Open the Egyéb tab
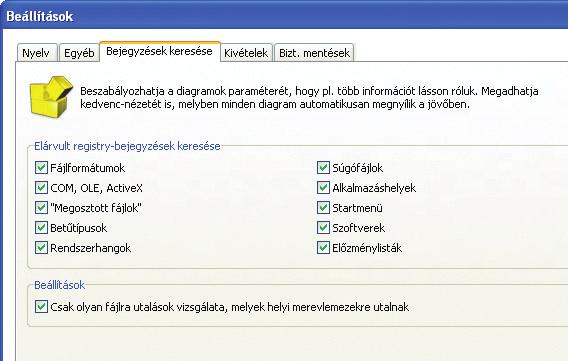 [79, 53]
